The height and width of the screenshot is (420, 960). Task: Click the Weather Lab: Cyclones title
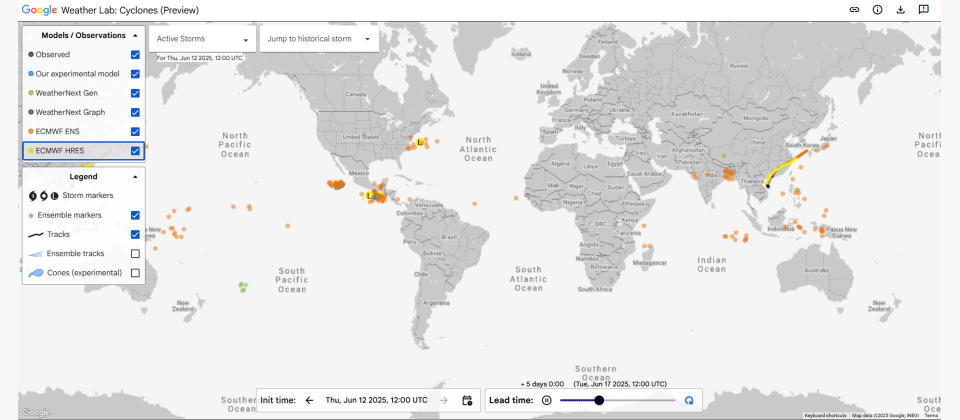pos(130,10)
